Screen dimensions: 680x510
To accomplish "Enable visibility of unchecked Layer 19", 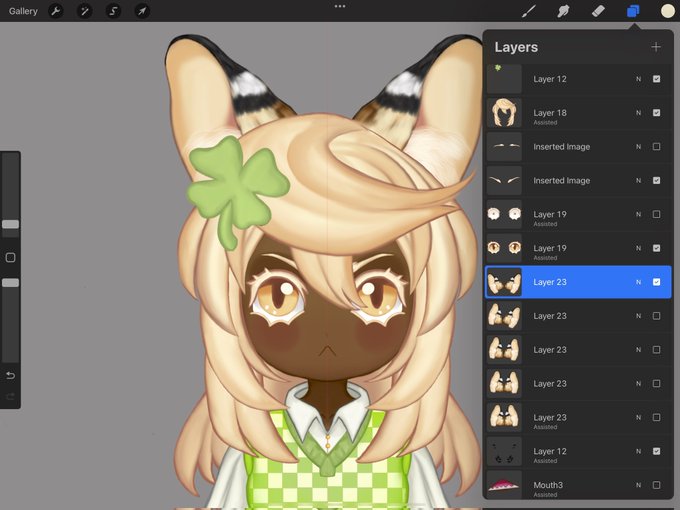I will (x=657, y=214).
